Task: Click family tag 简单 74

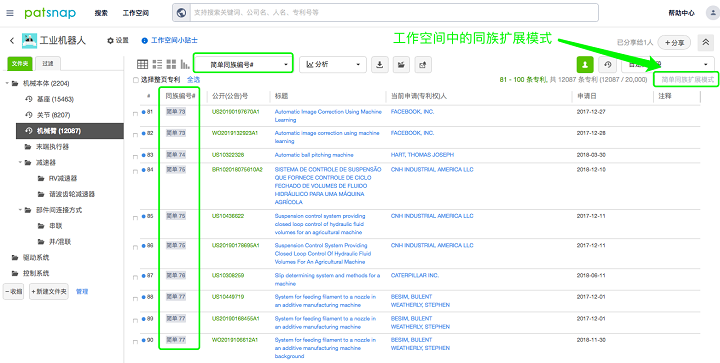Action: 176,155
